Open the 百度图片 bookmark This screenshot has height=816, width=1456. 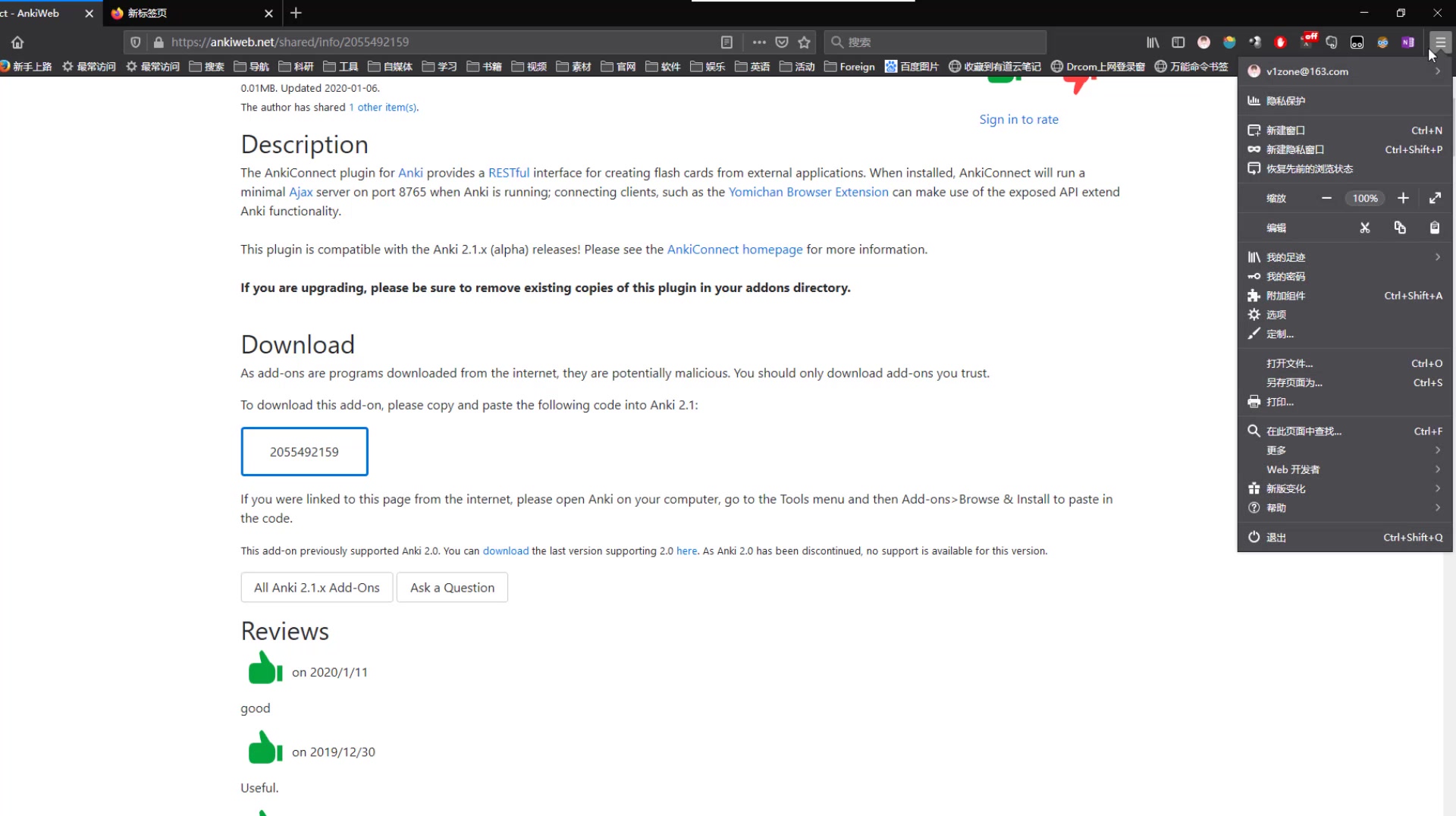912,67
